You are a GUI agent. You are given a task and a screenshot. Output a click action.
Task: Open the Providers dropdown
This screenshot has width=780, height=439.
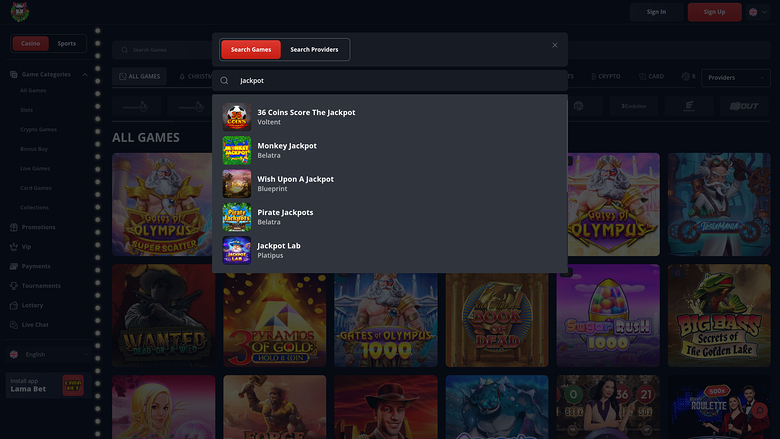pyautogui.click(x=736, y=78)
